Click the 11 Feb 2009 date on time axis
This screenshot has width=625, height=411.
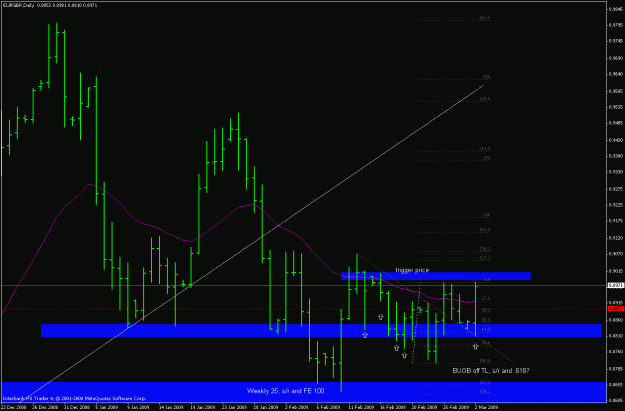point(360,407)
